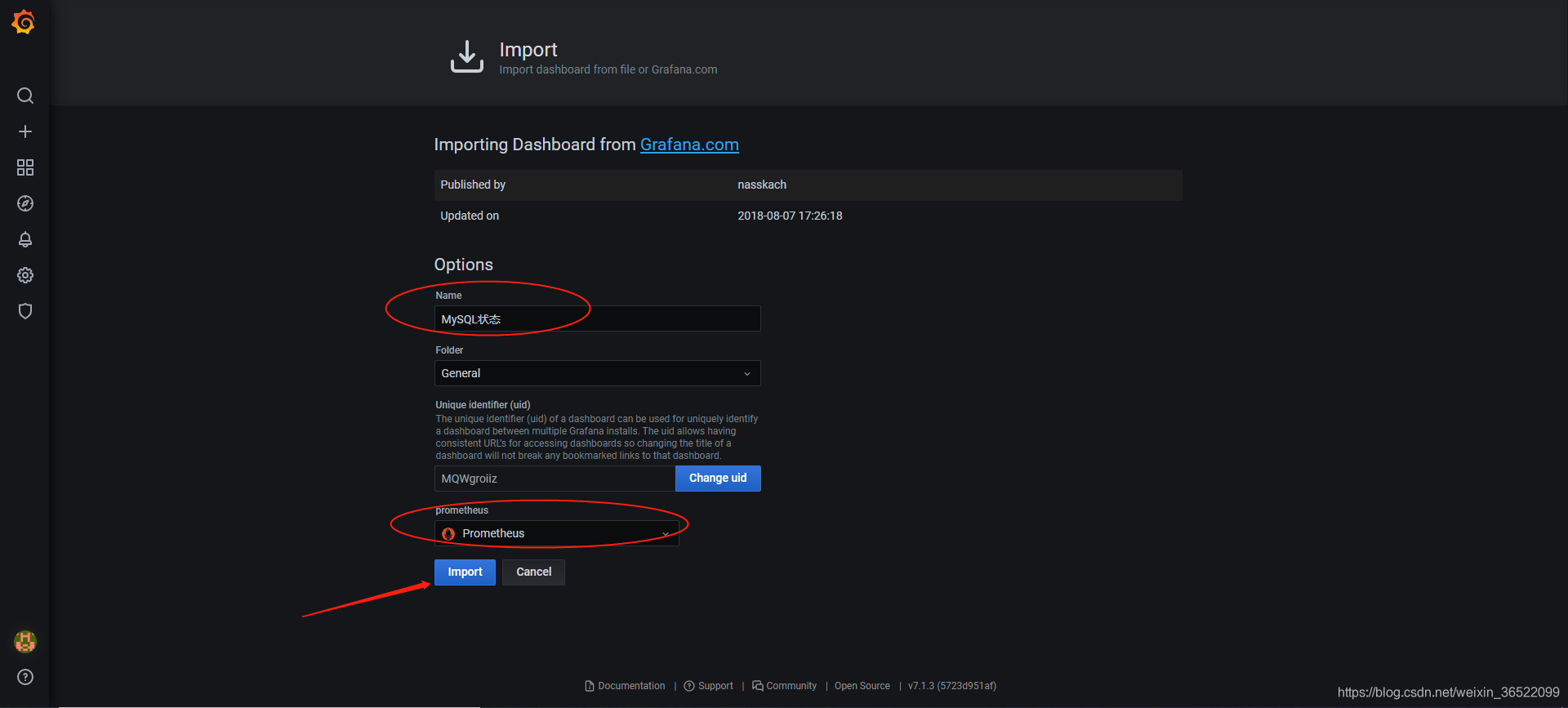This screenshot has width=1568, height=708.
Task: Click the Import download icon in header
Action: click(467, 56)
